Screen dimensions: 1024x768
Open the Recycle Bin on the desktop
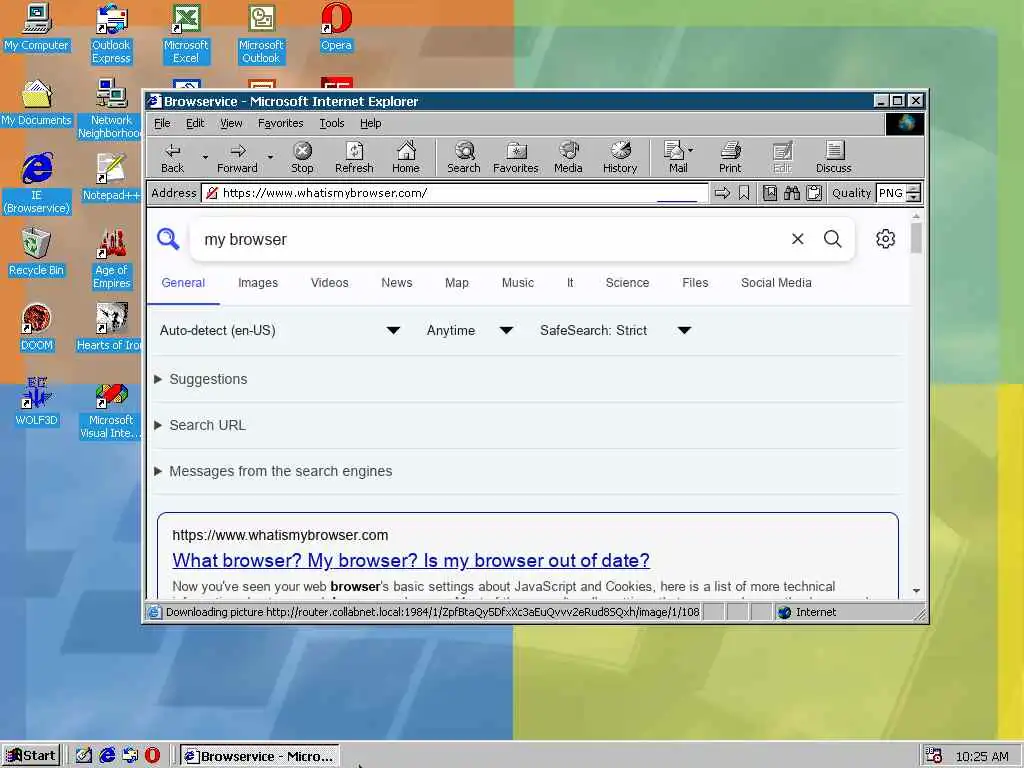(x=37, y=252)
